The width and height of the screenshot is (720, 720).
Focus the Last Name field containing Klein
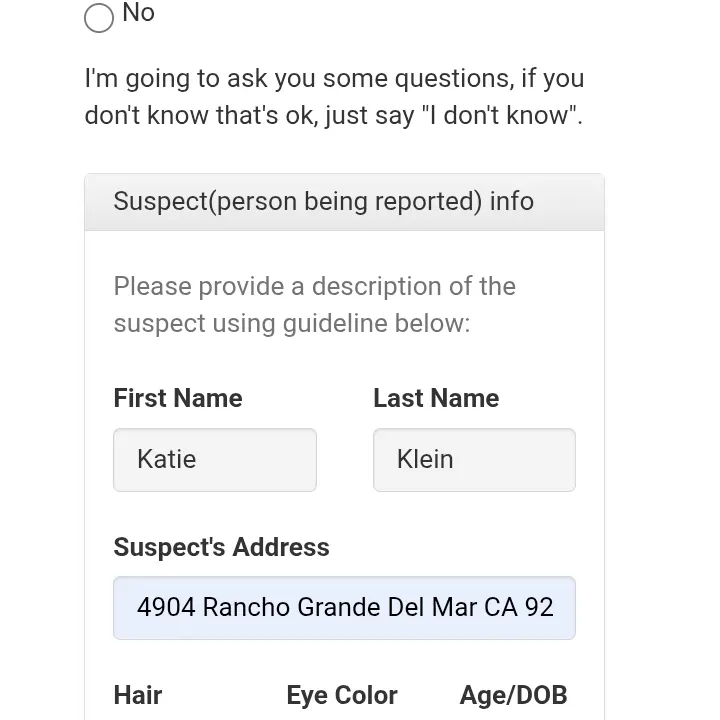click(x=474, y=460)
